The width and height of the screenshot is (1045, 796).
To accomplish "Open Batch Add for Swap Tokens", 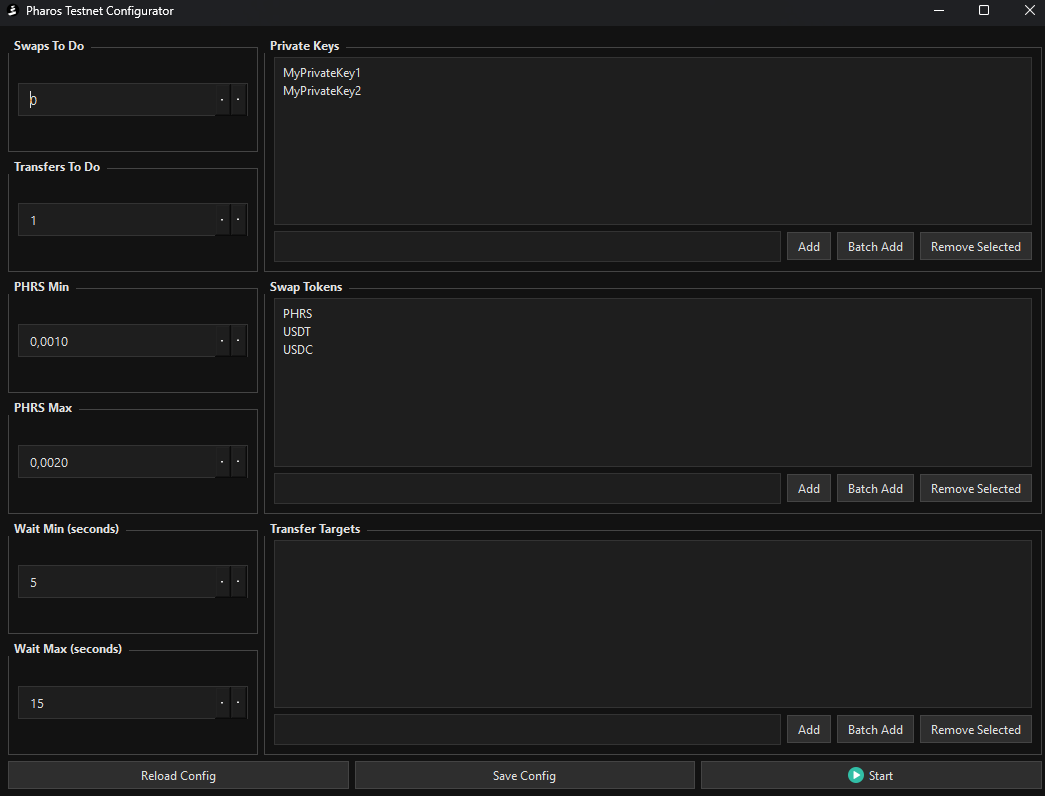I will (x=875, y=489).
